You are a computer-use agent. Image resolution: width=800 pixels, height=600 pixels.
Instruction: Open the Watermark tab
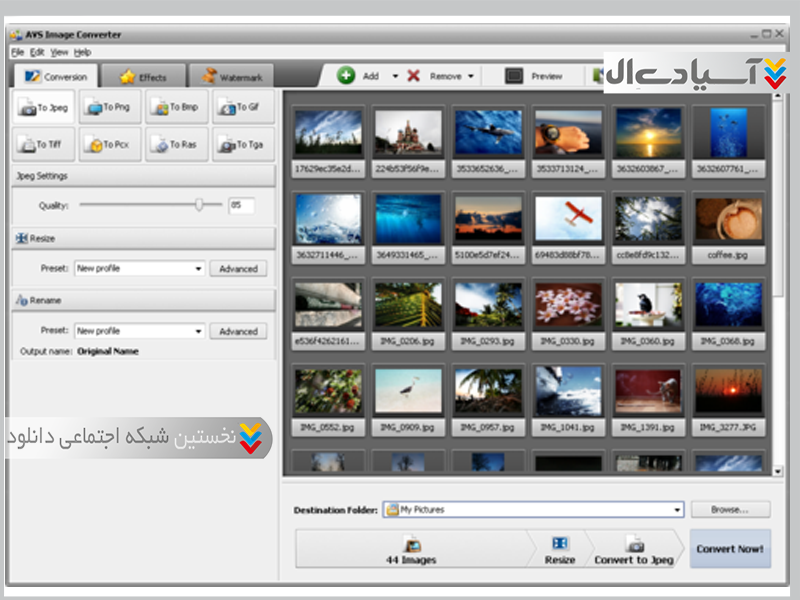tap(231, 77)
